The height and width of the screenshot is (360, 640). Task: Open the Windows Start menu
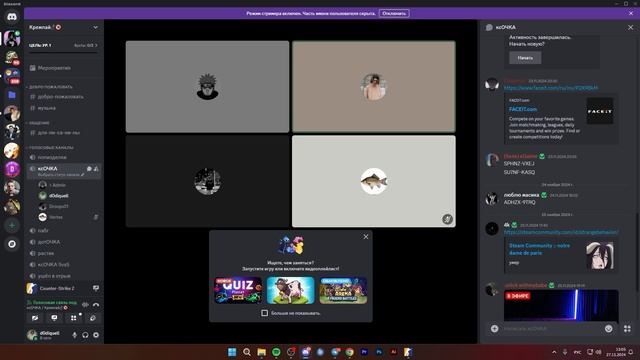coord(232,352)
